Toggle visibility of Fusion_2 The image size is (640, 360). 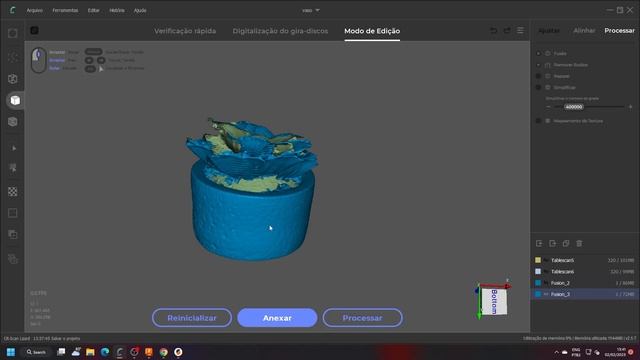(x=546, y=283)
